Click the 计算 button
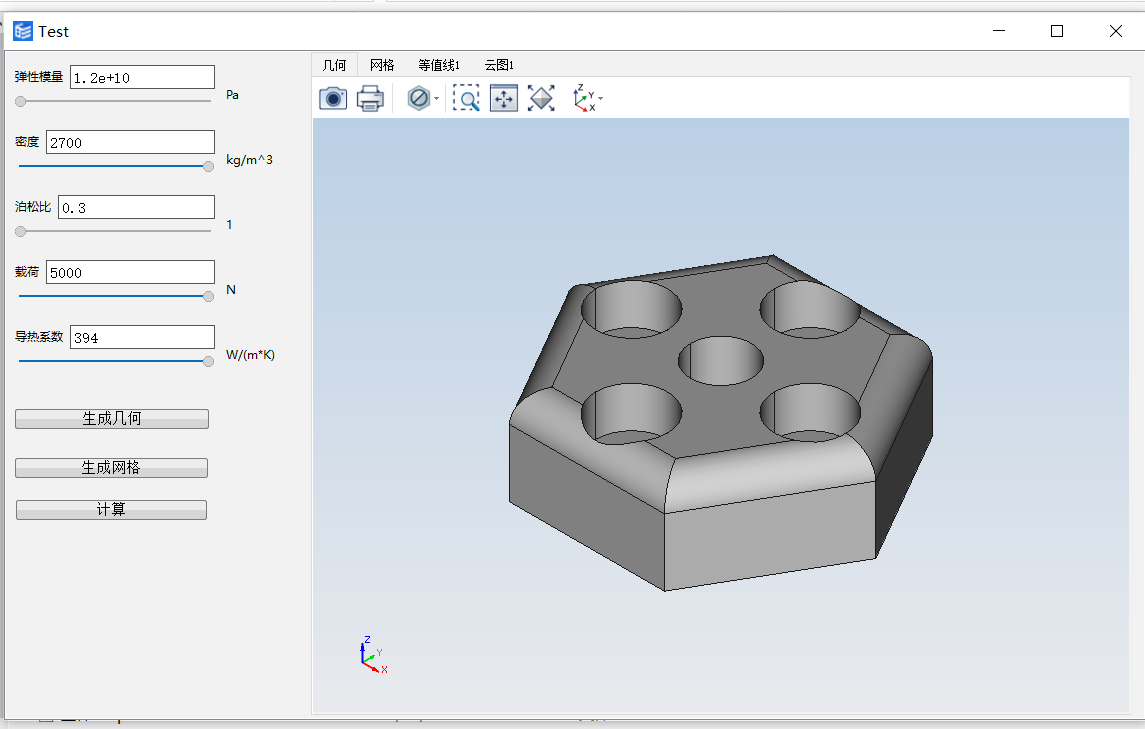Image resolution: width=1145 pixels, height=729 pixels. [x=111, y=509]
